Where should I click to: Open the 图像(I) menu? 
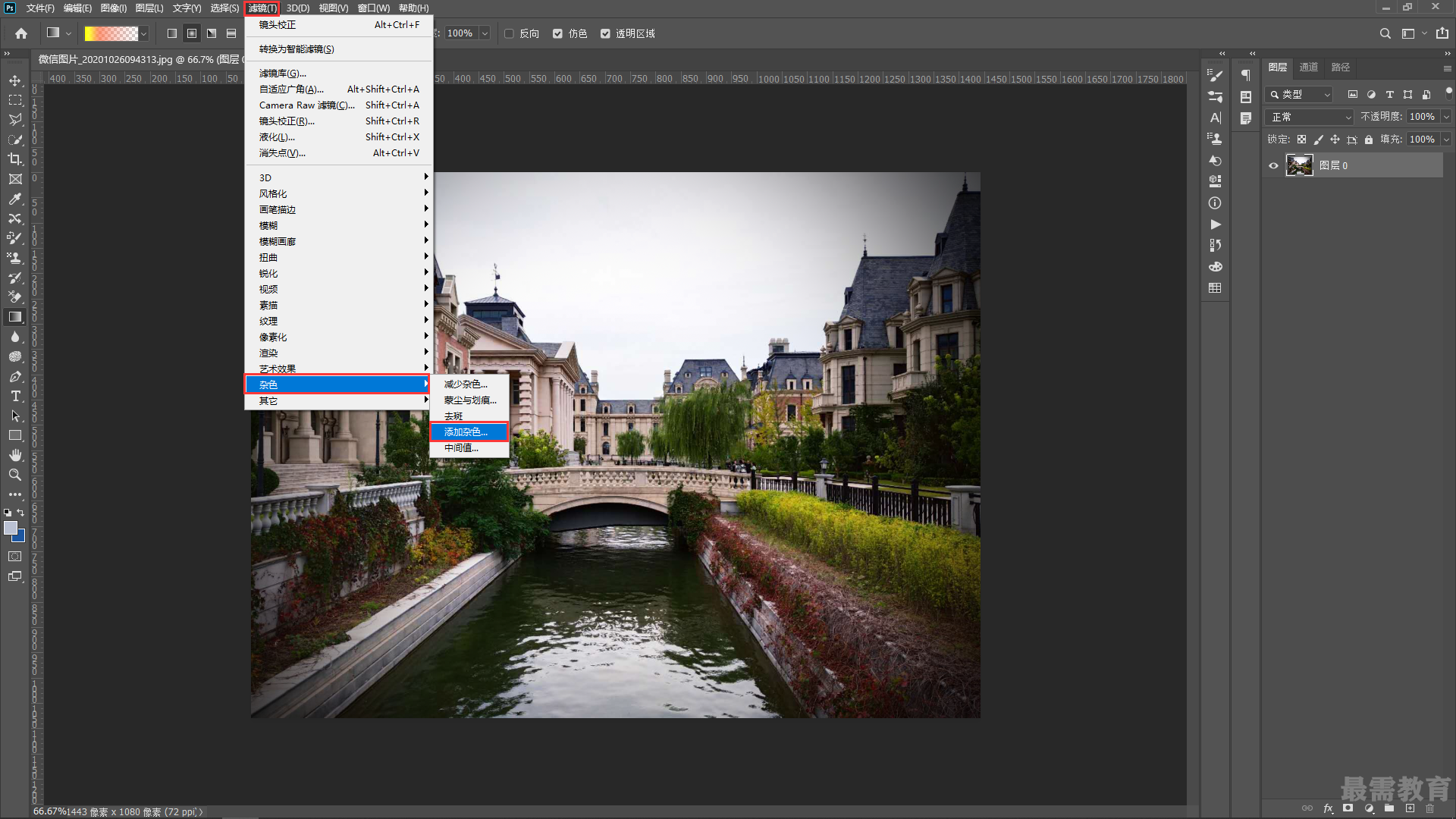(114, 8)
